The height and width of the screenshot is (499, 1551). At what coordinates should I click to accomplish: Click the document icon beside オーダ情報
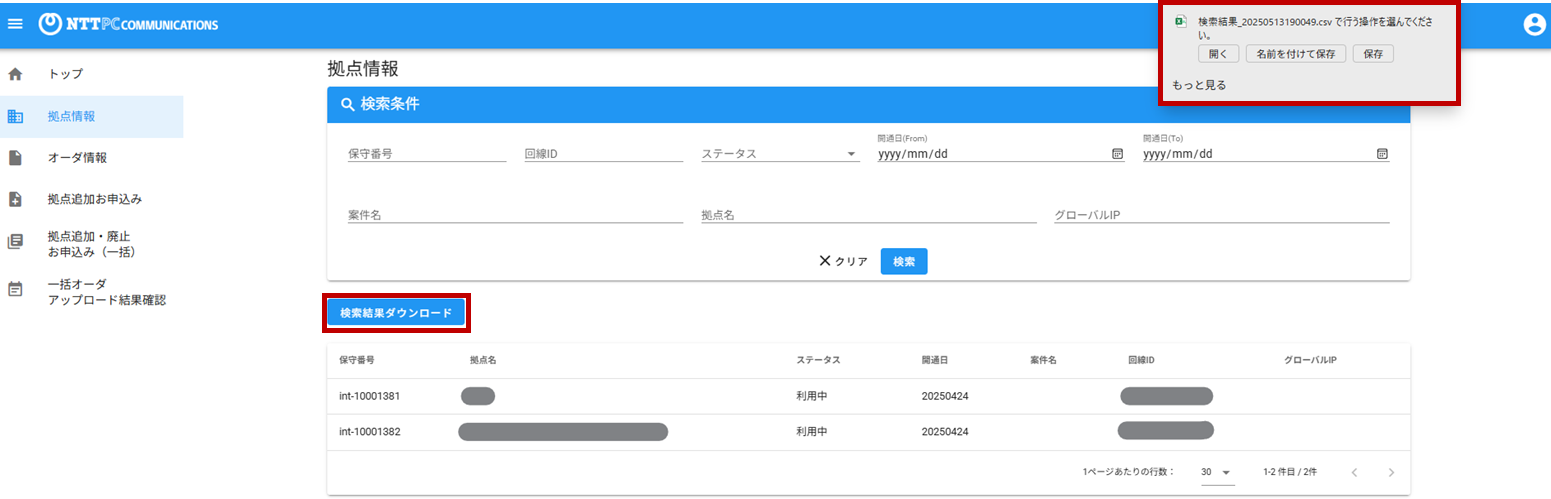[15, 158]
